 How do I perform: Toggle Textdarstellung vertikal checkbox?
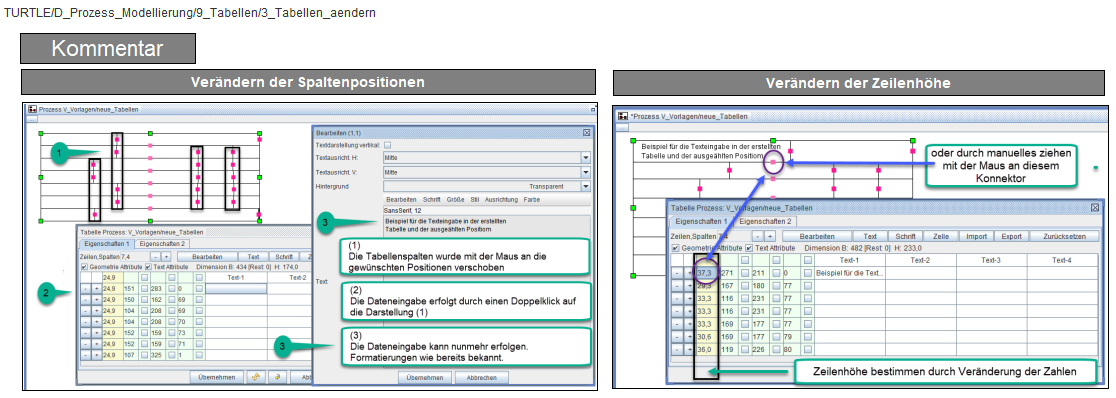pyautogui.click(x=387, y=145)
